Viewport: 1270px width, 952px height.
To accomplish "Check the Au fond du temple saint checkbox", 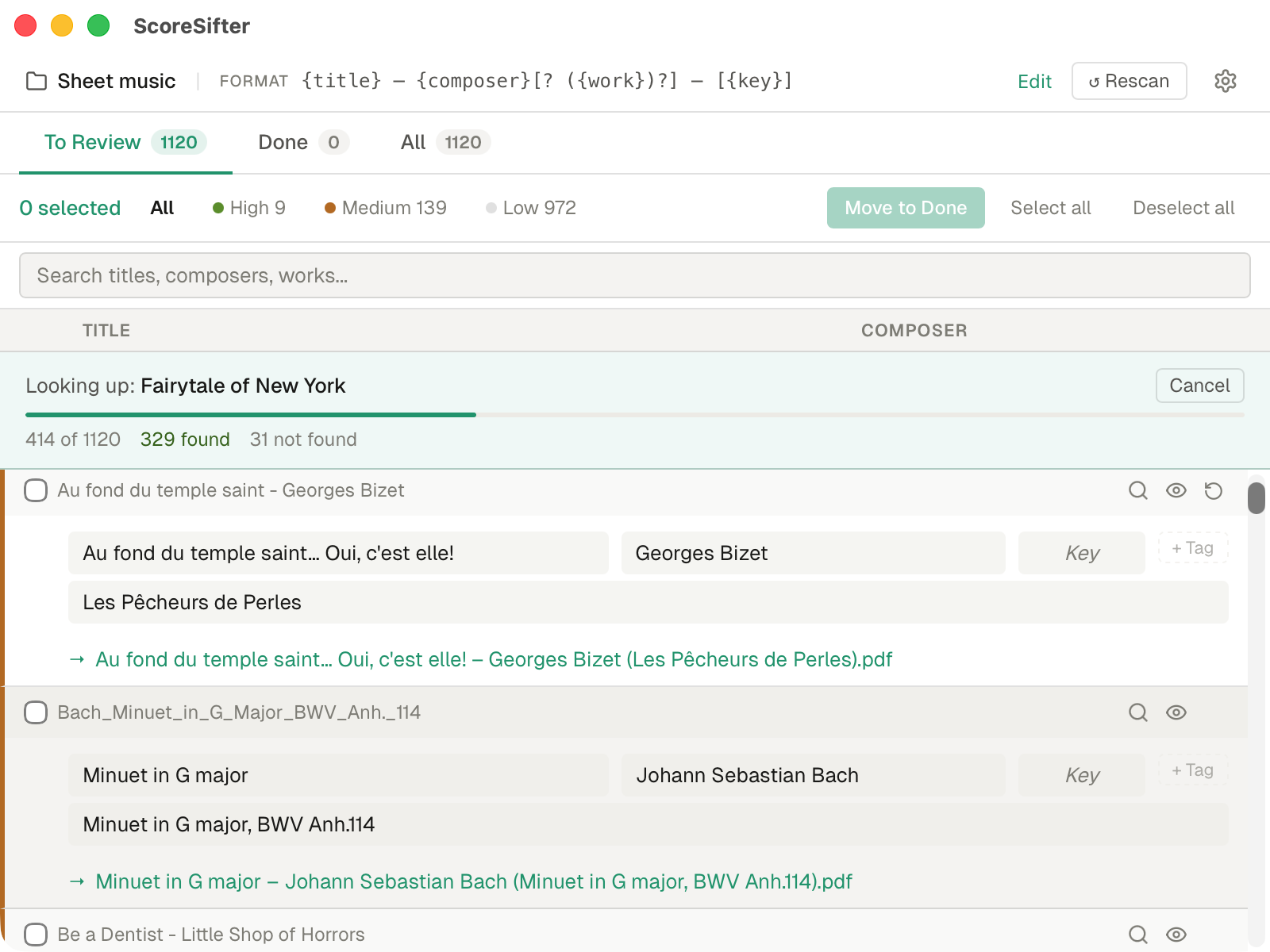I will pos(36,490).
